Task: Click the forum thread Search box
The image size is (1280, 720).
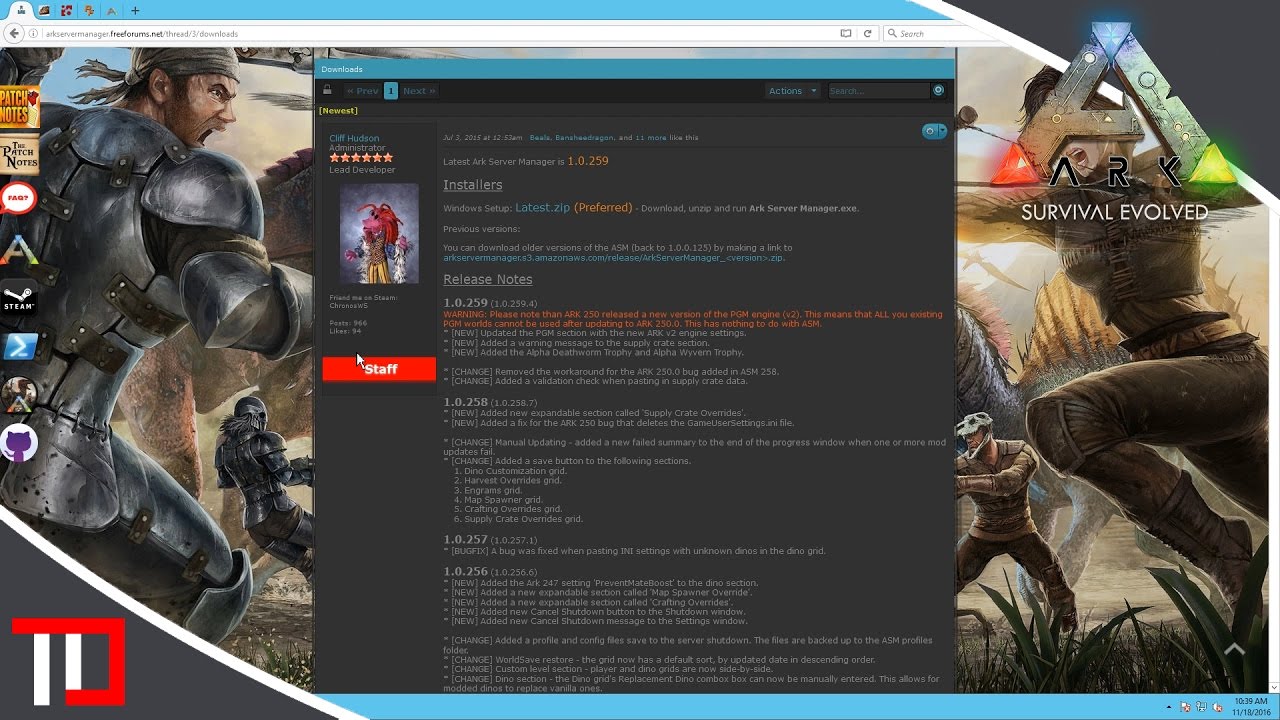Action: coord(878,91)
